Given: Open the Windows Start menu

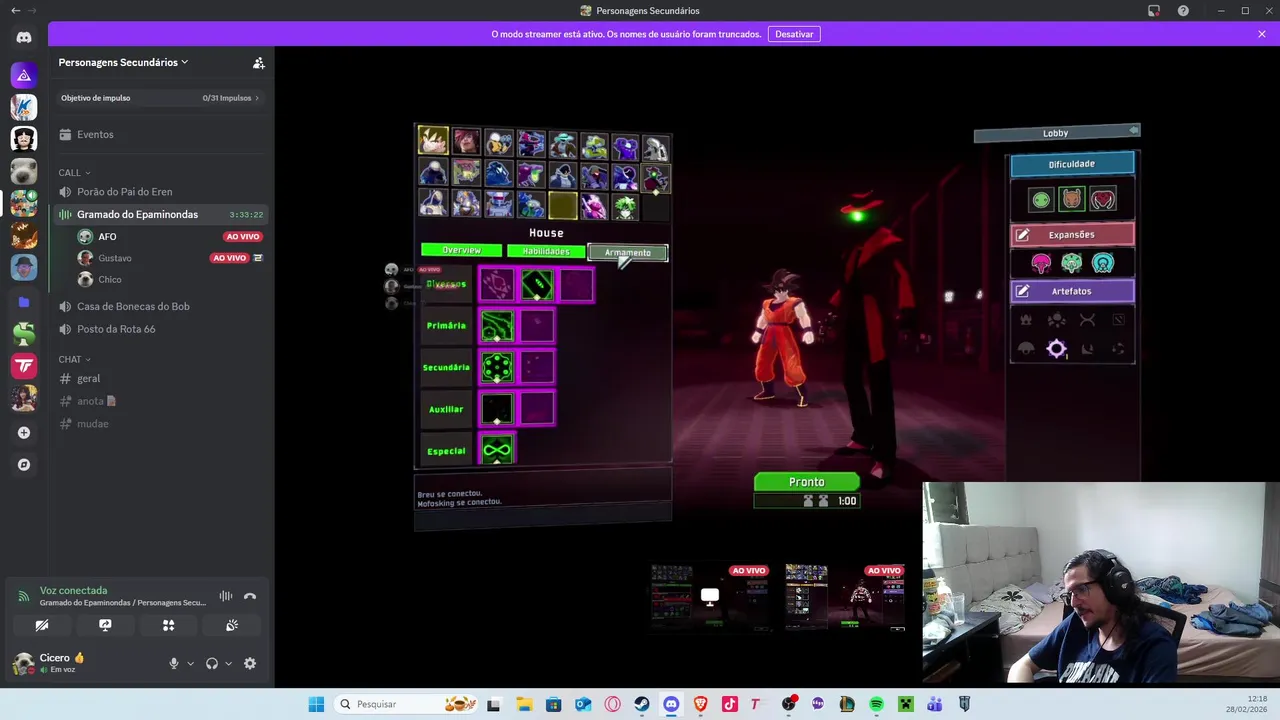Looking at the screenshot, I should 316,704.
